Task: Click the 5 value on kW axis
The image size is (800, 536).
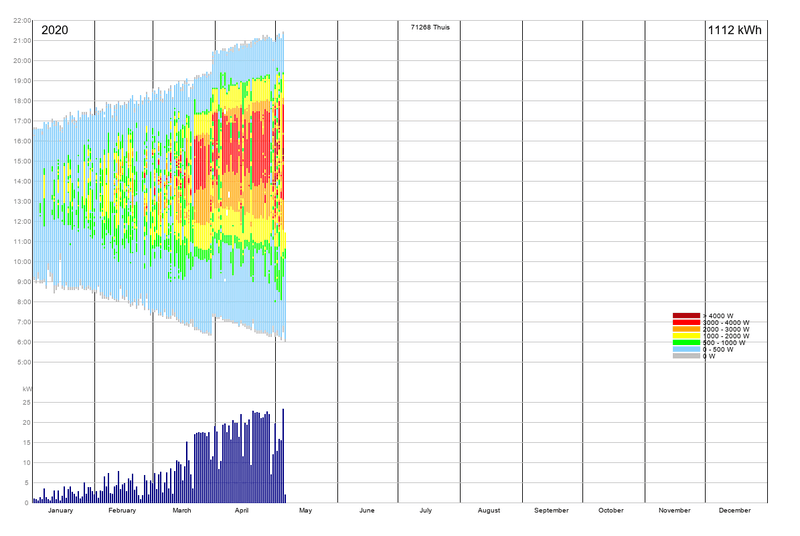Action: point(28,482)
